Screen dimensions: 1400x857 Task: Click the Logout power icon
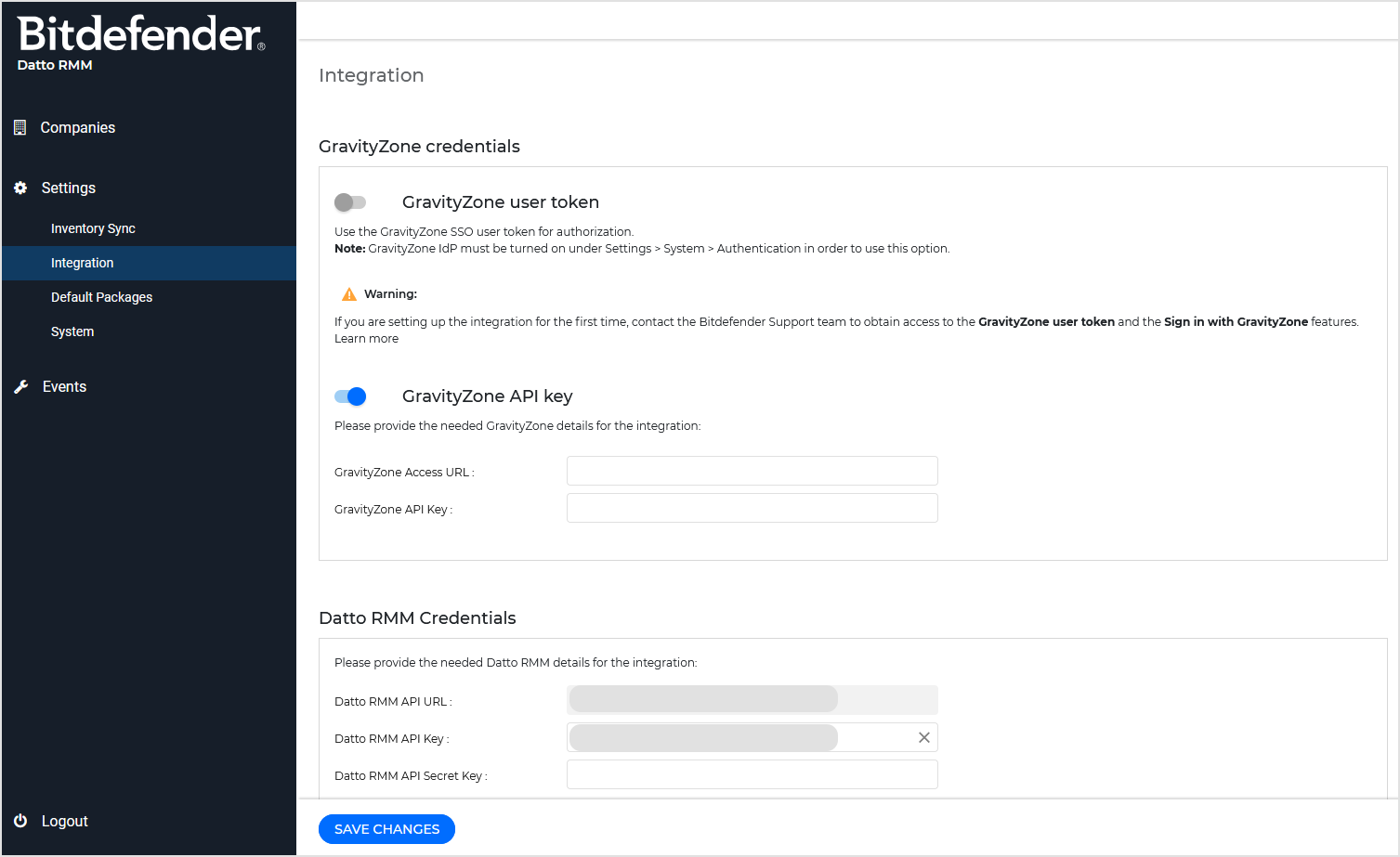[20, 821]
